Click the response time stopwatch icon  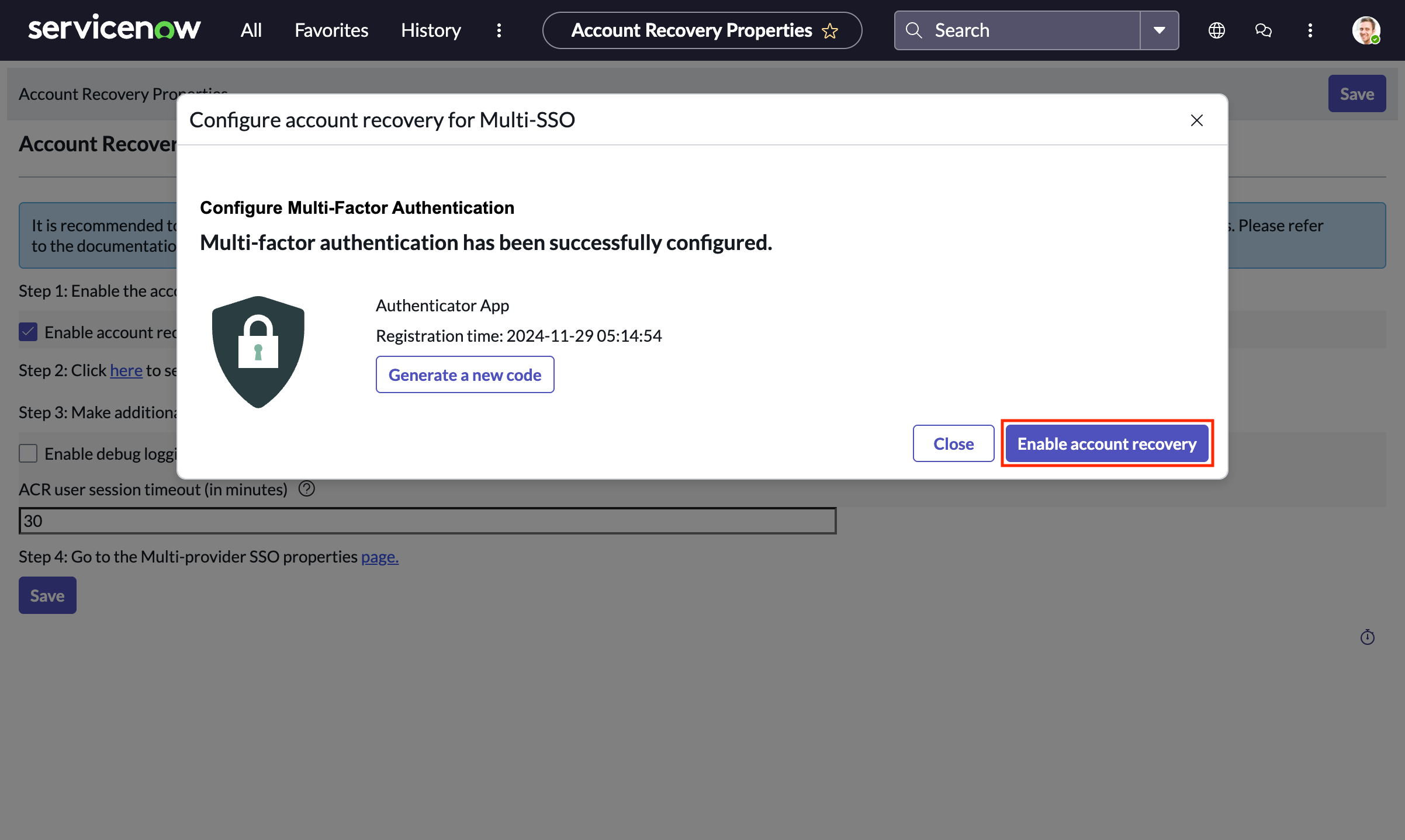point(1367,637)
